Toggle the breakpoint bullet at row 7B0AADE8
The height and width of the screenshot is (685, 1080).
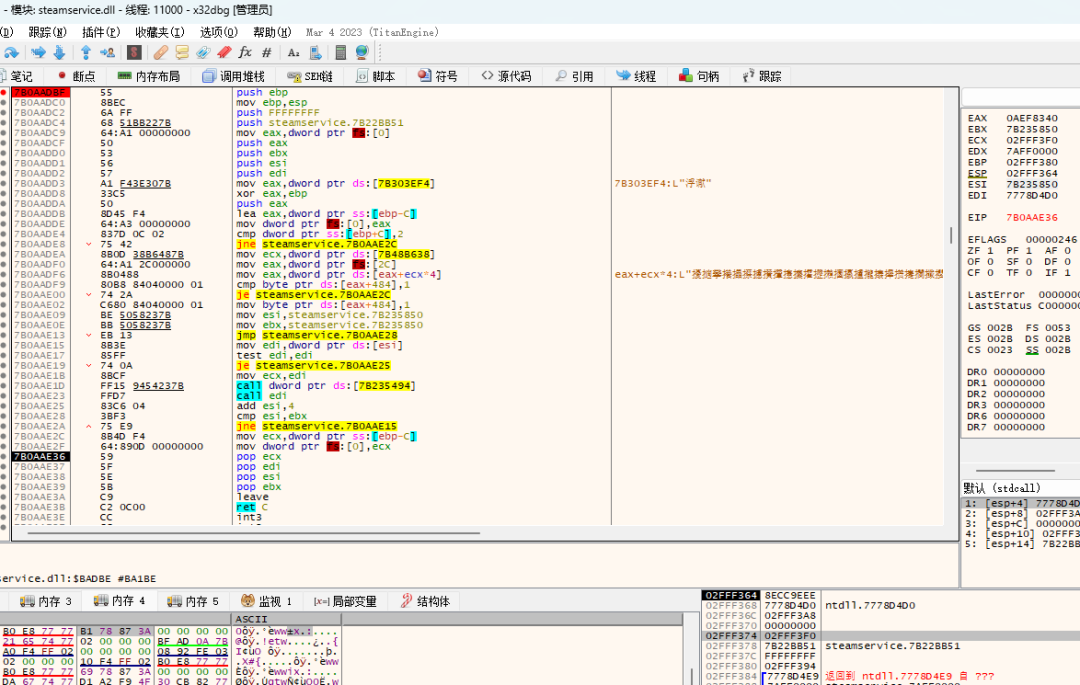3,244
